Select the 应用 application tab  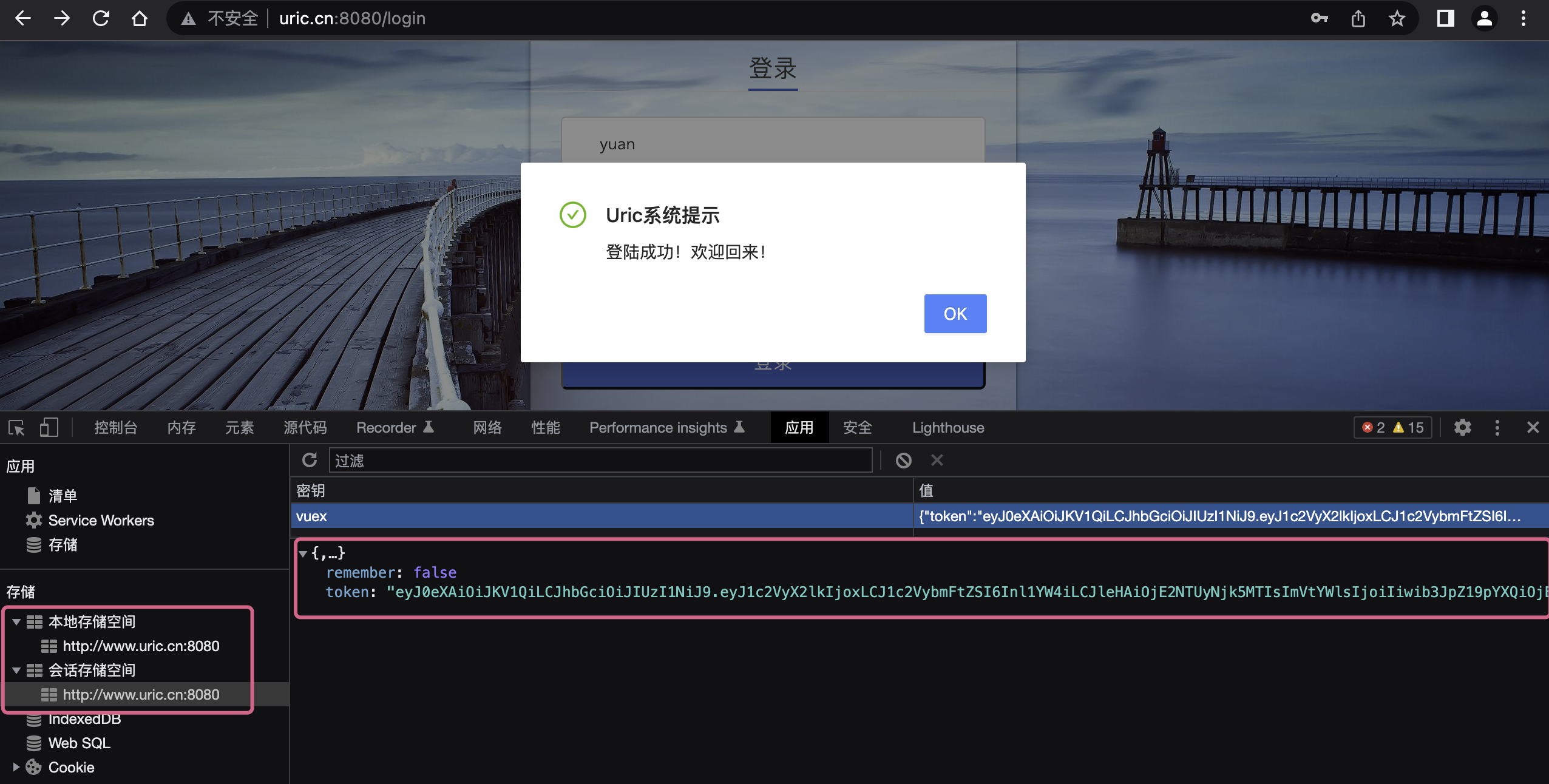pyautogui.click(x=799, y=428)
